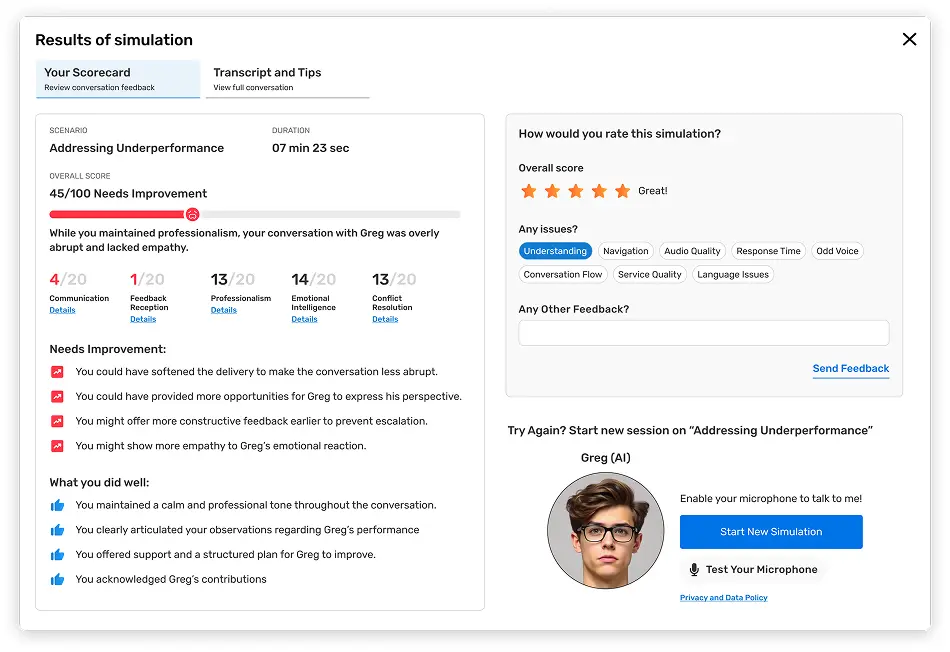The width and height of the screenshot is (950, 652).
Task: Click the first rating star
Action: 528,191
